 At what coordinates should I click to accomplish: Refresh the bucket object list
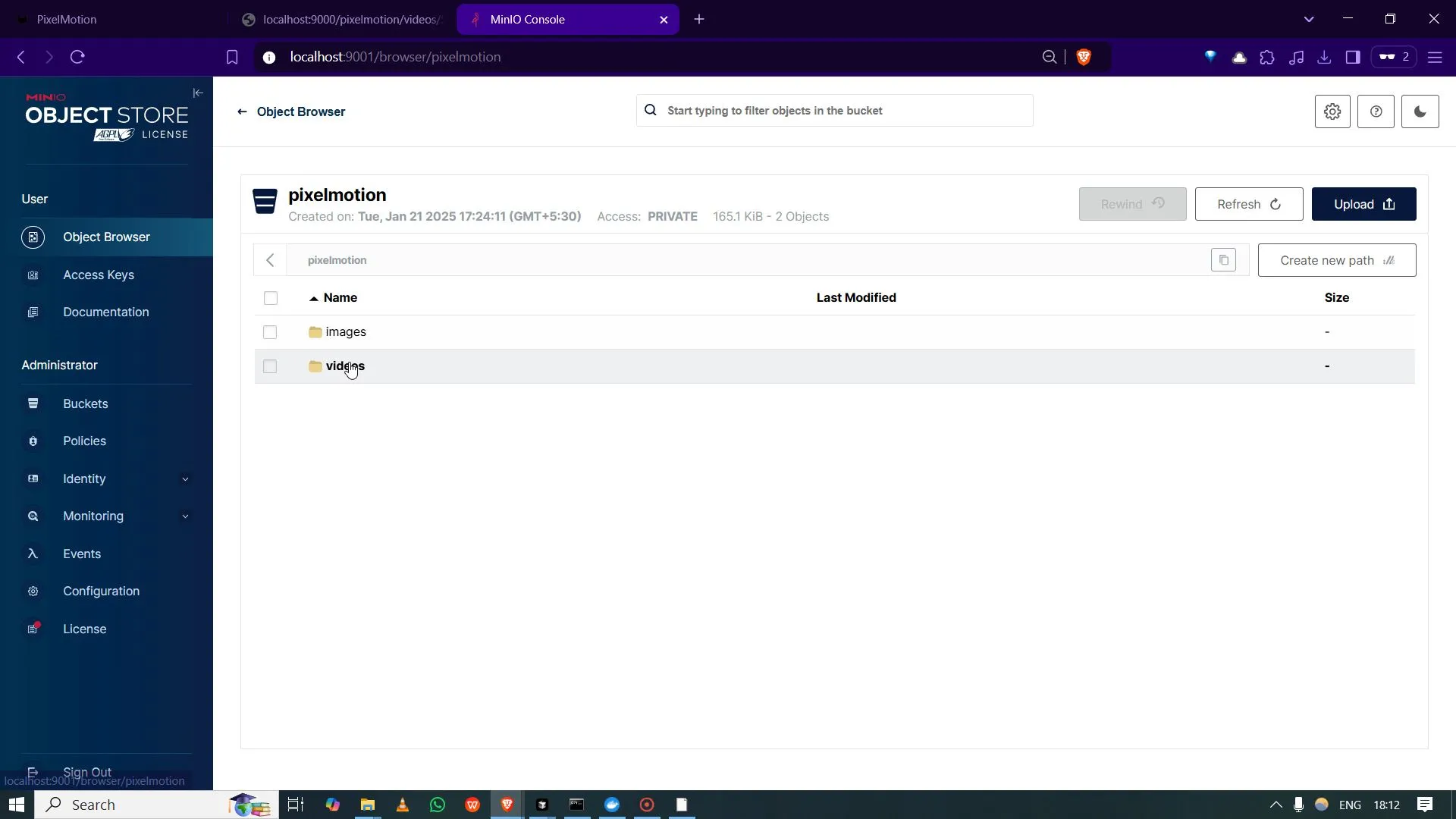pyautogui.click(x=1248, y=204)
